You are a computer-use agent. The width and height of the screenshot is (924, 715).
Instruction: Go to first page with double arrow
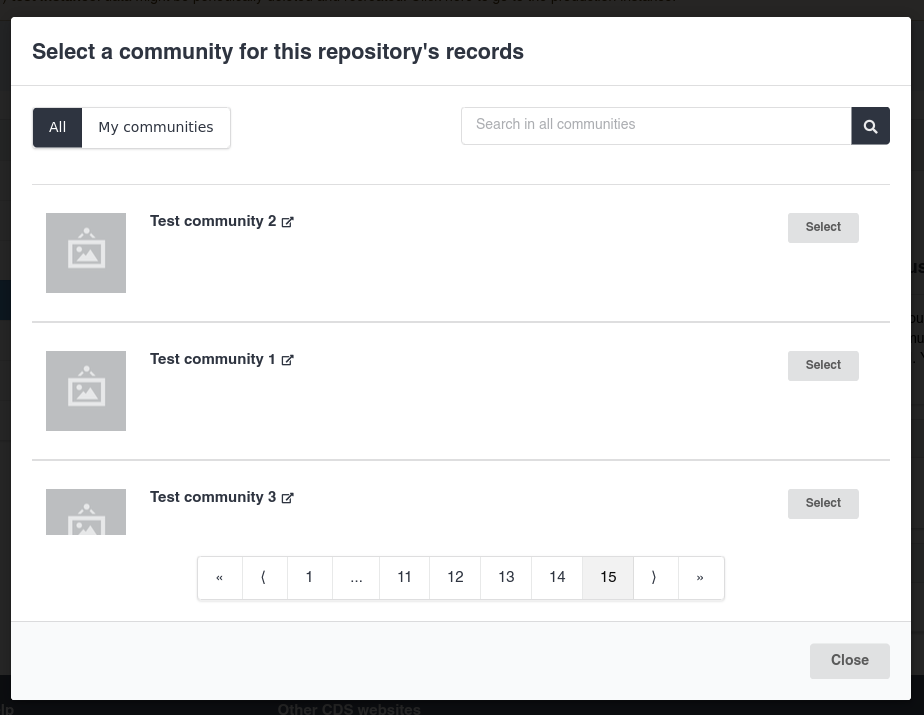pyautogui.click(x=220, y=578)
